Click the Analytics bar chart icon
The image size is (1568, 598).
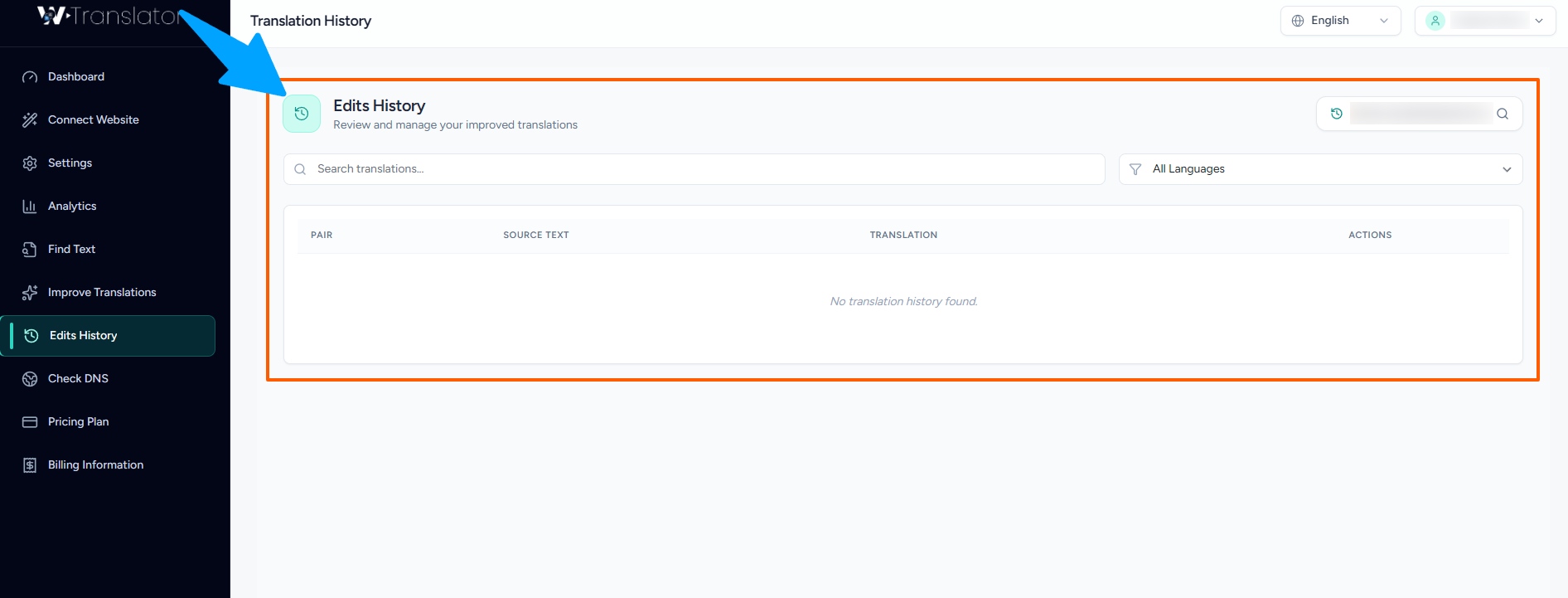(x=30, y=207)
